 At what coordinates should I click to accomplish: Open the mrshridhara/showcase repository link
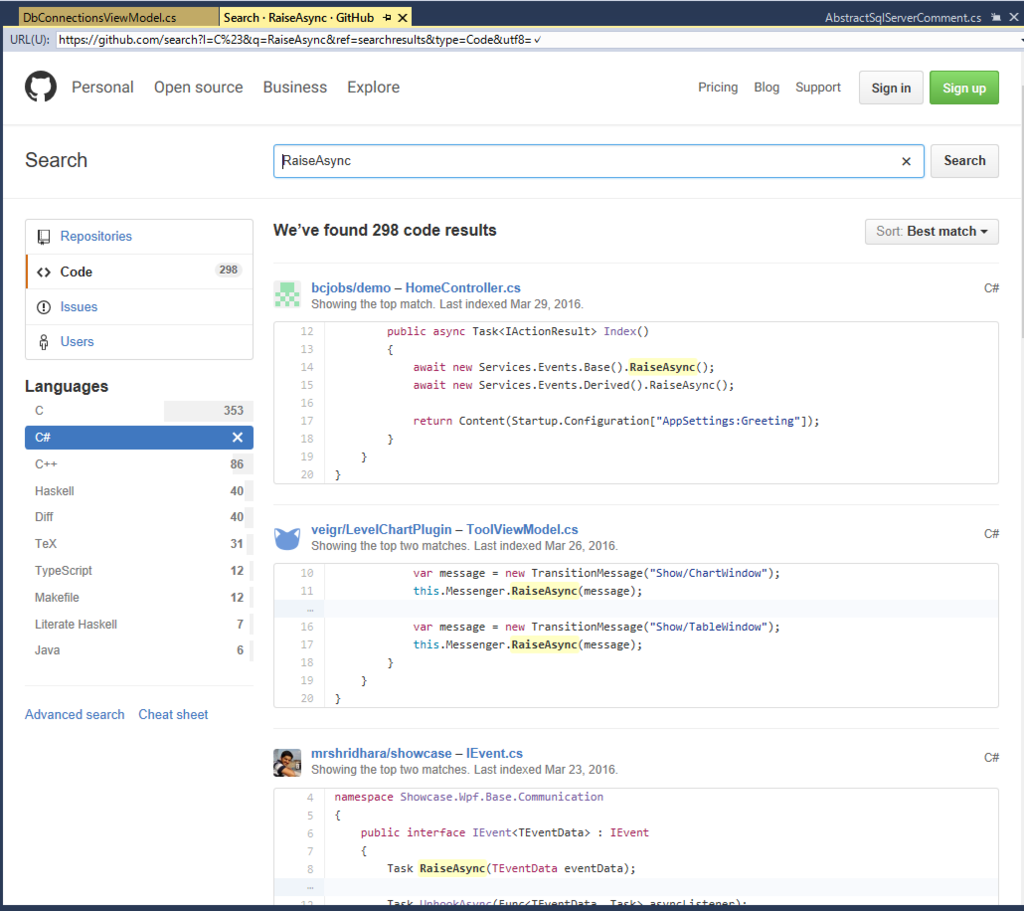coord(381,754)
